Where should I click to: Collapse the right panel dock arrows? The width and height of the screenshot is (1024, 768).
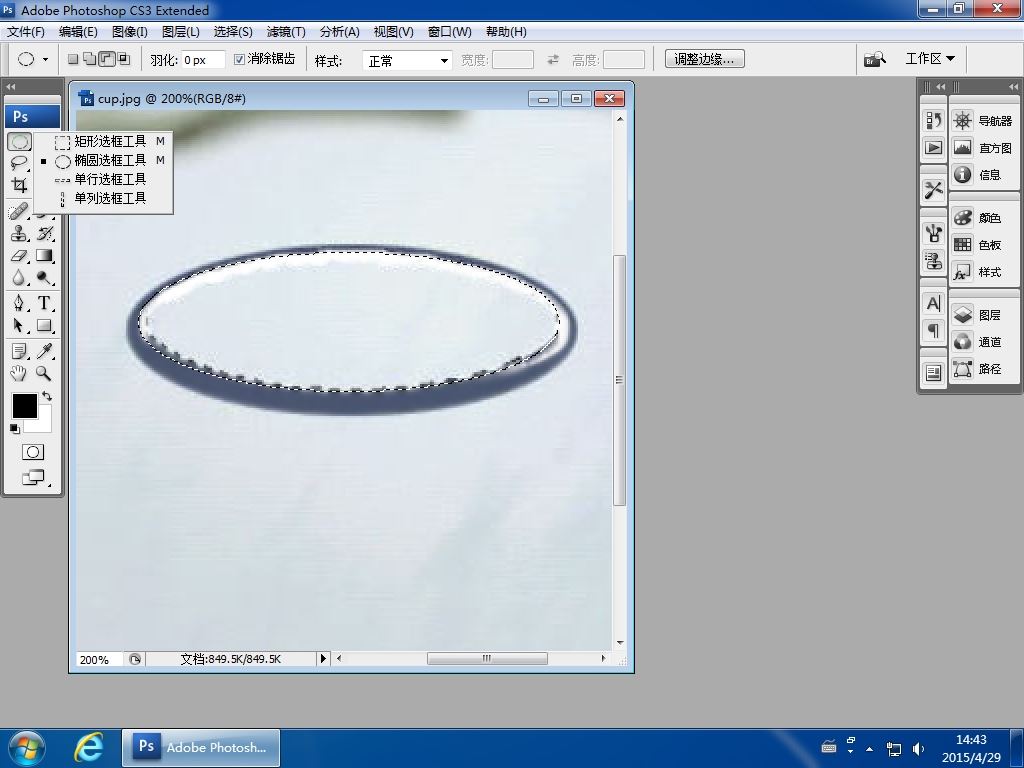(x=1013, y=86)
